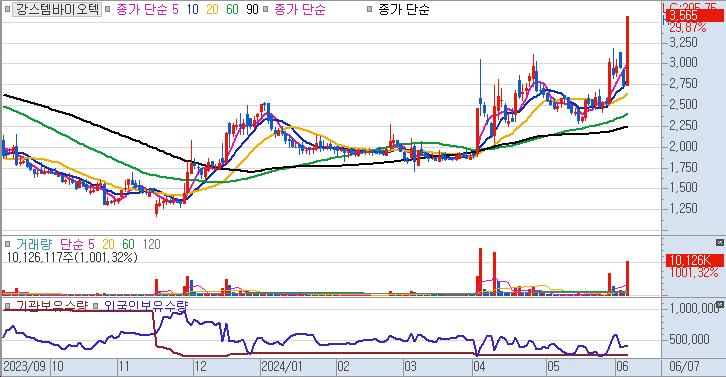Screen dimensions: 726x377
Task: Click the 외국인보유수량 legend label
Action: tap(146, 306)
